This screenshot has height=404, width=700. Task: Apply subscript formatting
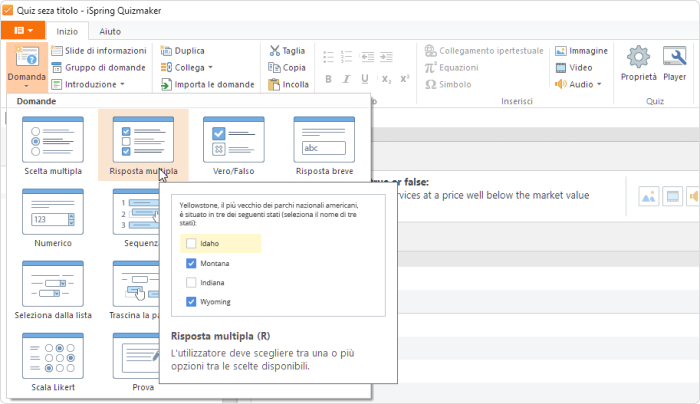pyautogui.click(x=386, y=79)
